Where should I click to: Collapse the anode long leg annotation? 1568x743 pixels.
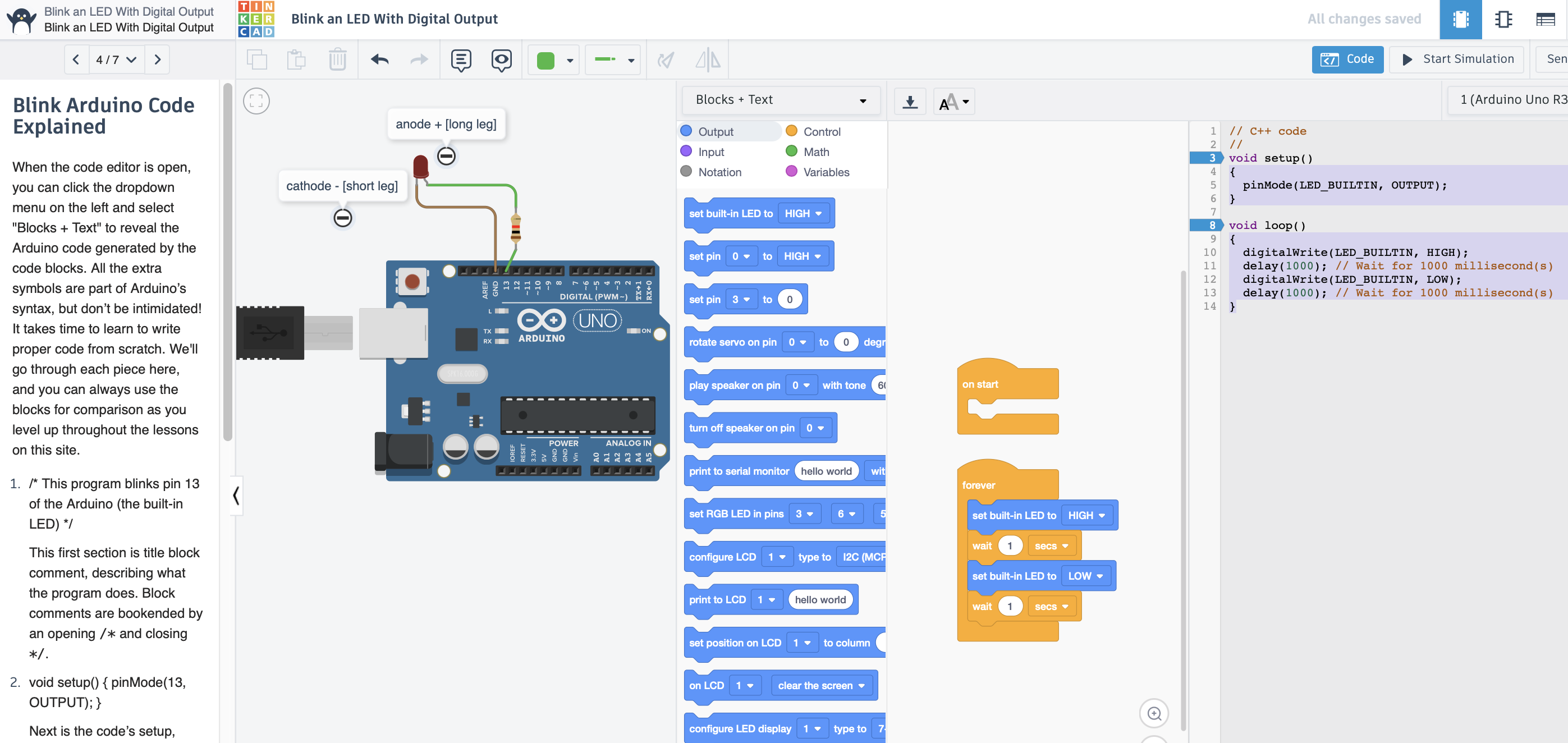(x=446, y=157)
